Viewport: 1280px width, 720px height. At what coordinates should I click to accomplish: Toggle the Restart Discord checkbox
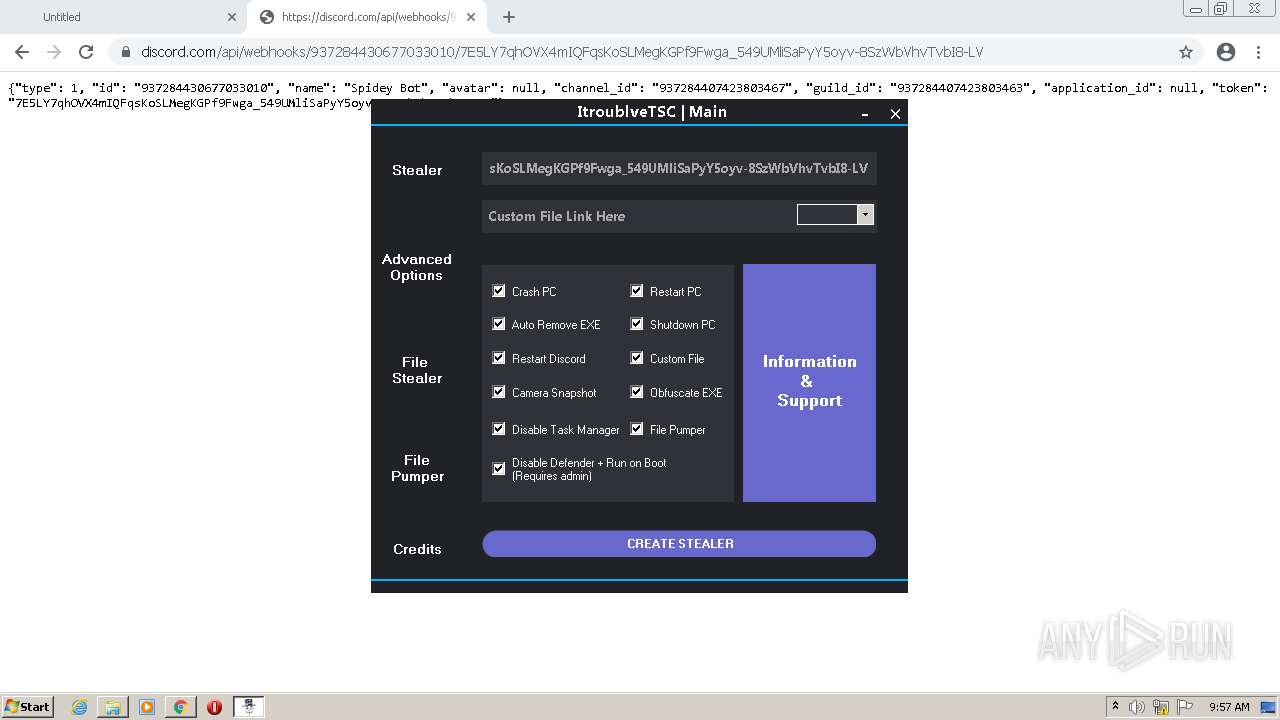(499, 358)
